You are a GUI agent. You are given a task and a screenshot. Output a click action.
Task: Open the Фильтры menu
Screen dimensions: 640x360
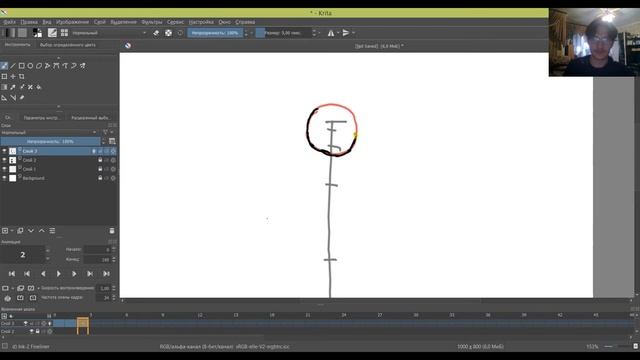[152, 22]
